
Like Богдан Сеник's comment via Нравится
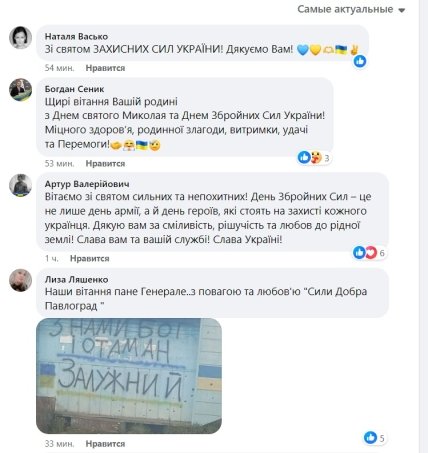coord(105,164)
